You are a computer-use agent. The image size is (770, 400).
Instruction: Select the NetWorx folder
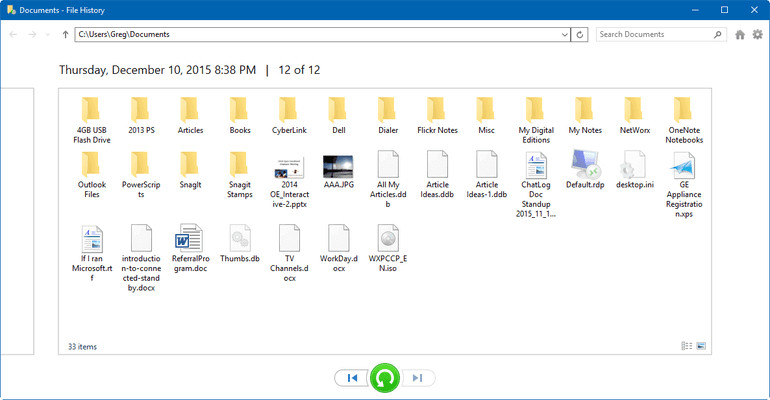tap(634, 115)
